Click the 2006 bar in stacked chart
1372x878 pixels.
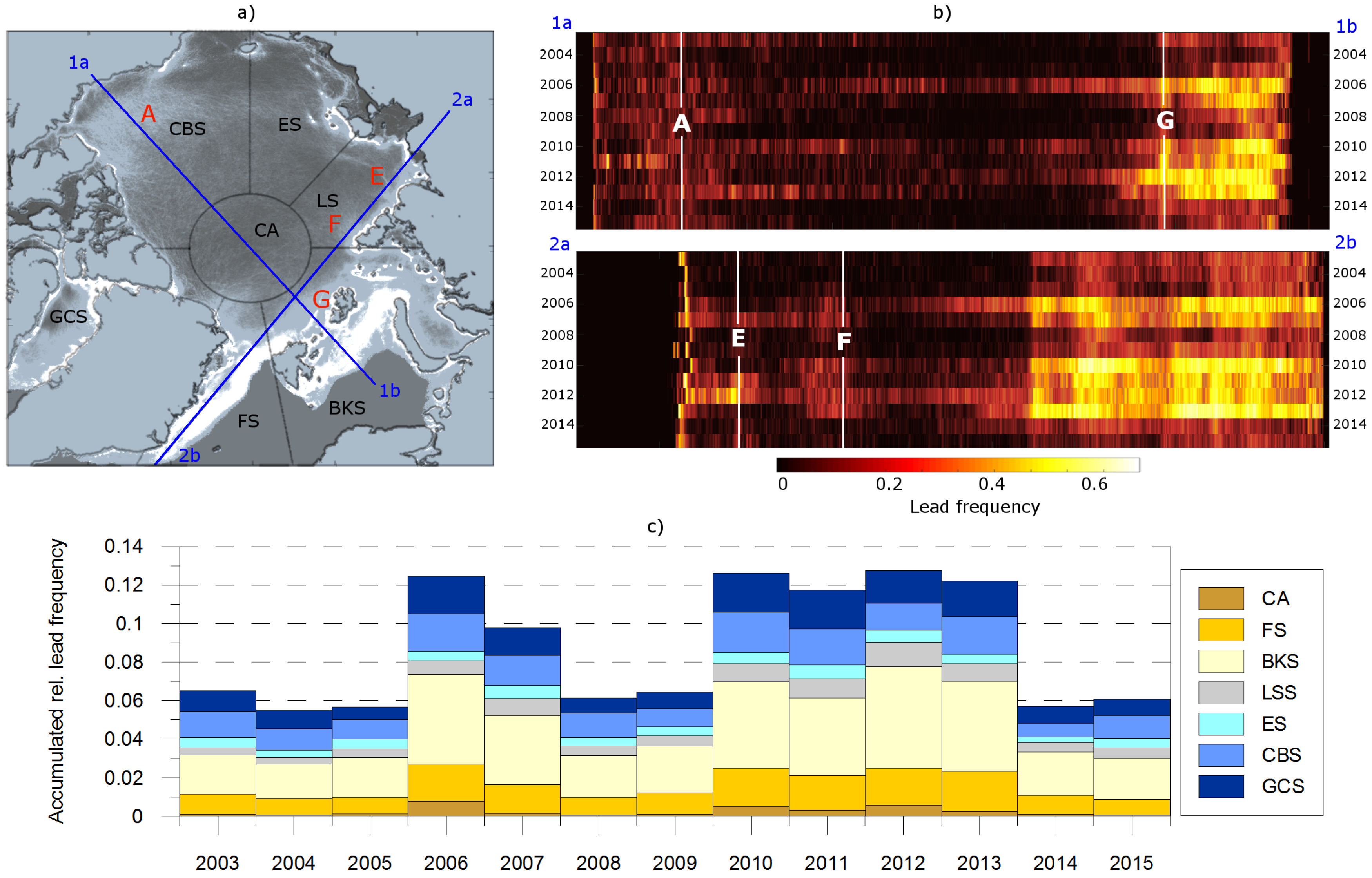pos(446,695)
